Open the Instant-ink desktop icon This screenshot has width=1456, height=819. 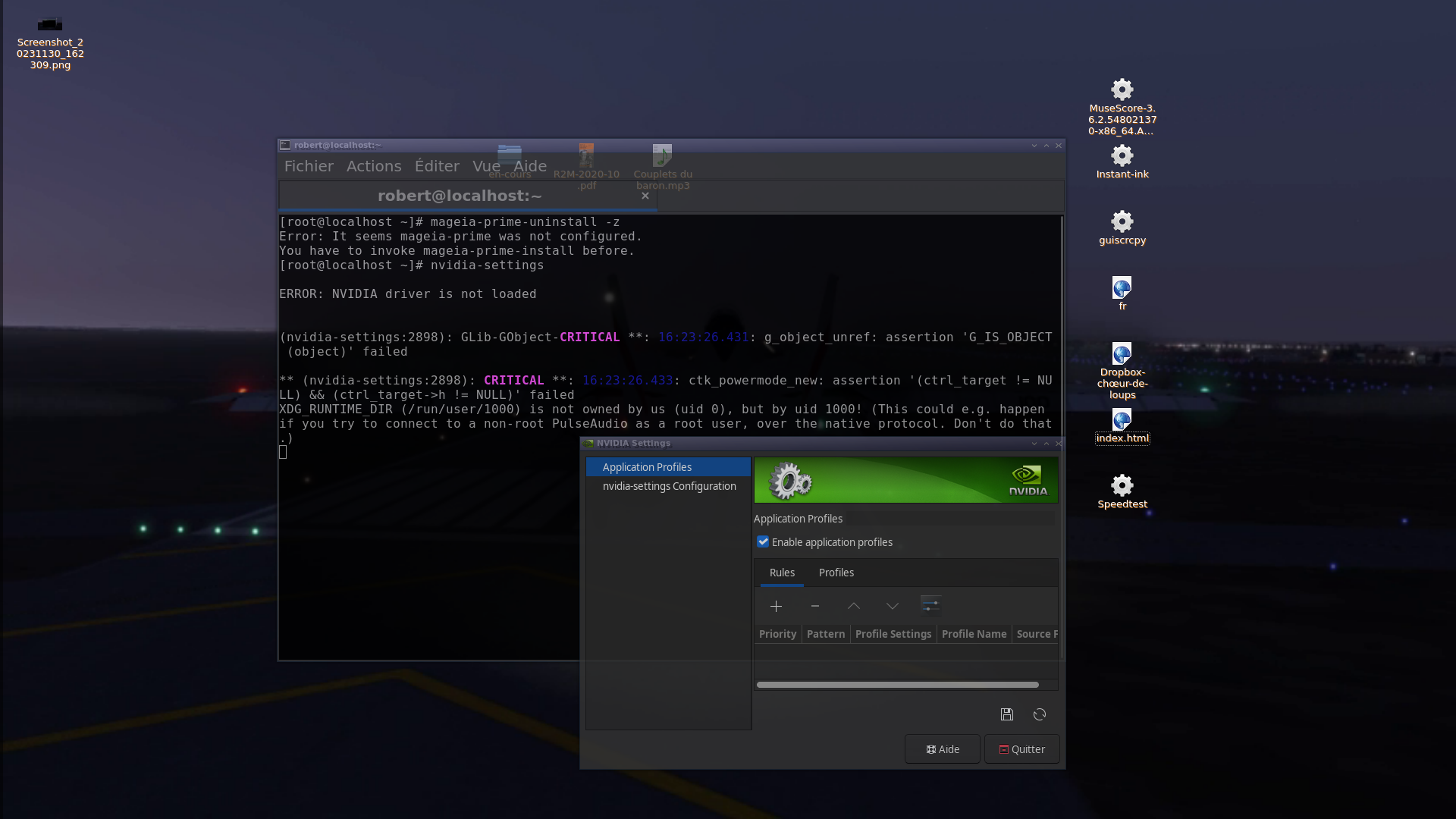pos(1122,162)
